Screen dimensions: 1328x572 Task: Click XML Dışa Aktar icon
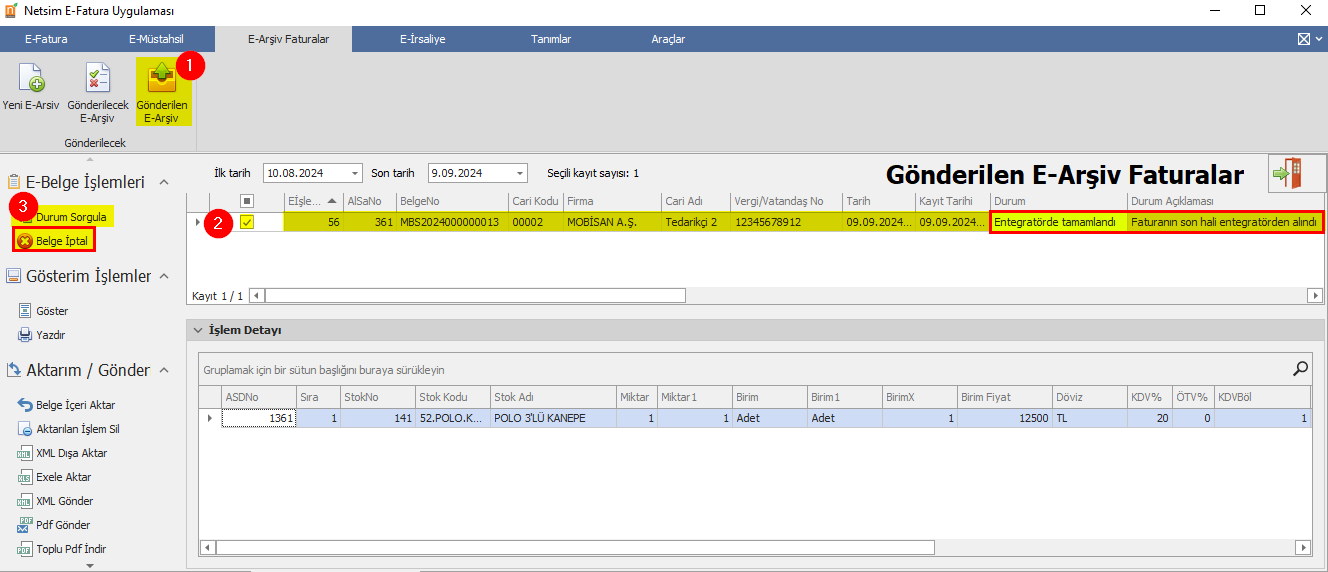pos(26,453)
